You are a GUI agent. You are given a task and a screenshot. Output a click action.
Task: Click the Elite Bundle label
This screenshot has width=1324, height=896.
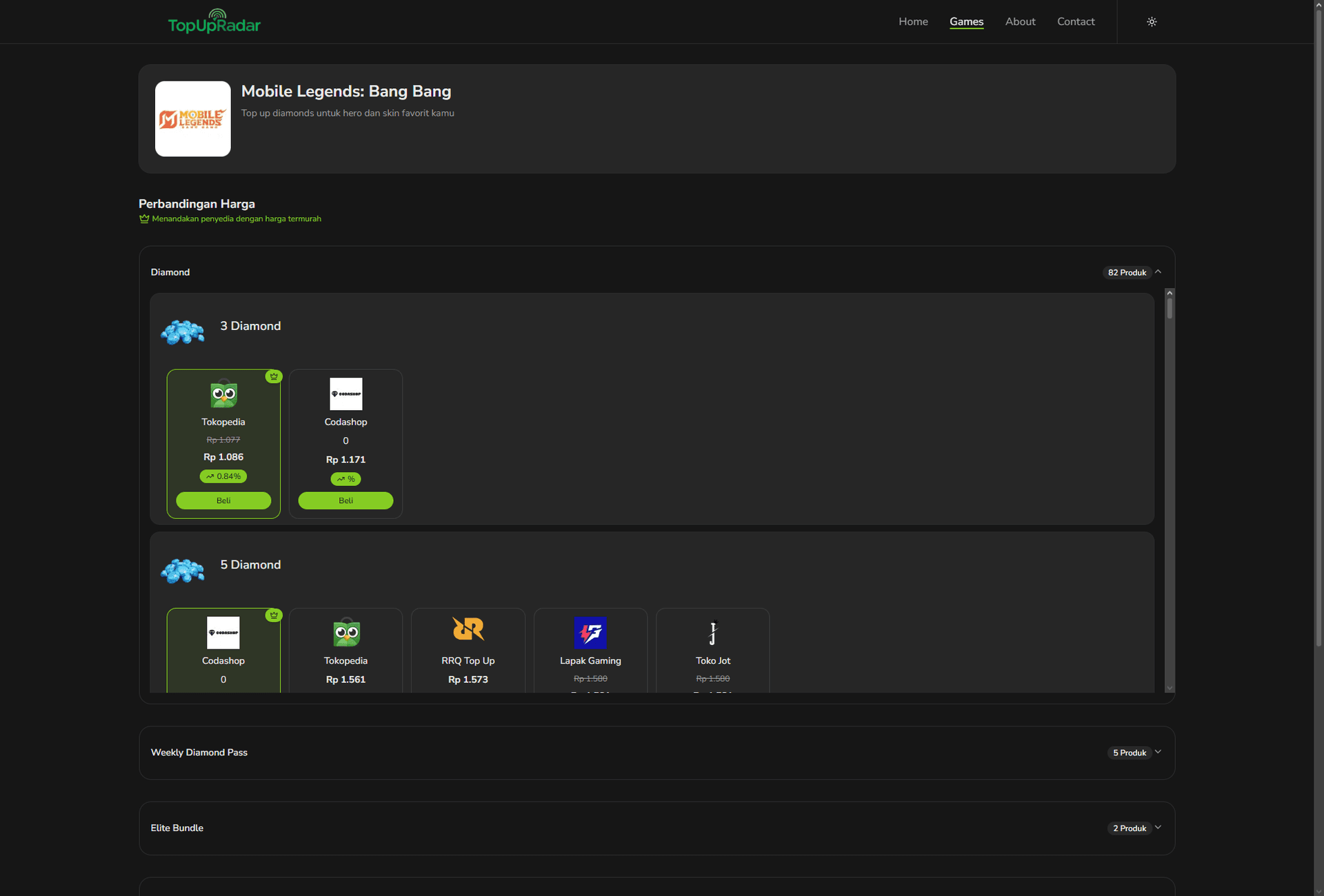(177, 828)
